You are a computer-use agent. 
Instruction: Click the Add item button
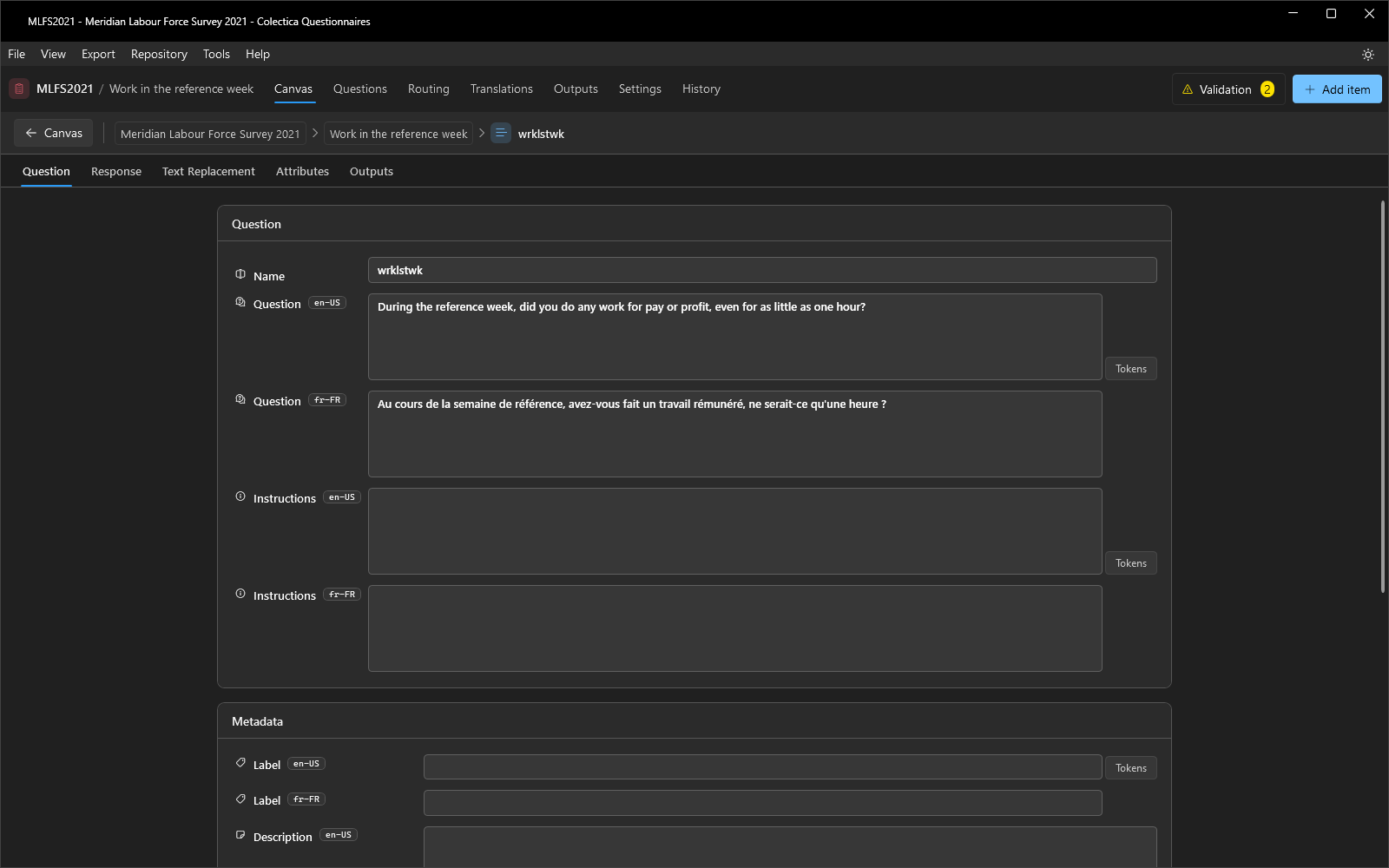tap(1337, 89)
